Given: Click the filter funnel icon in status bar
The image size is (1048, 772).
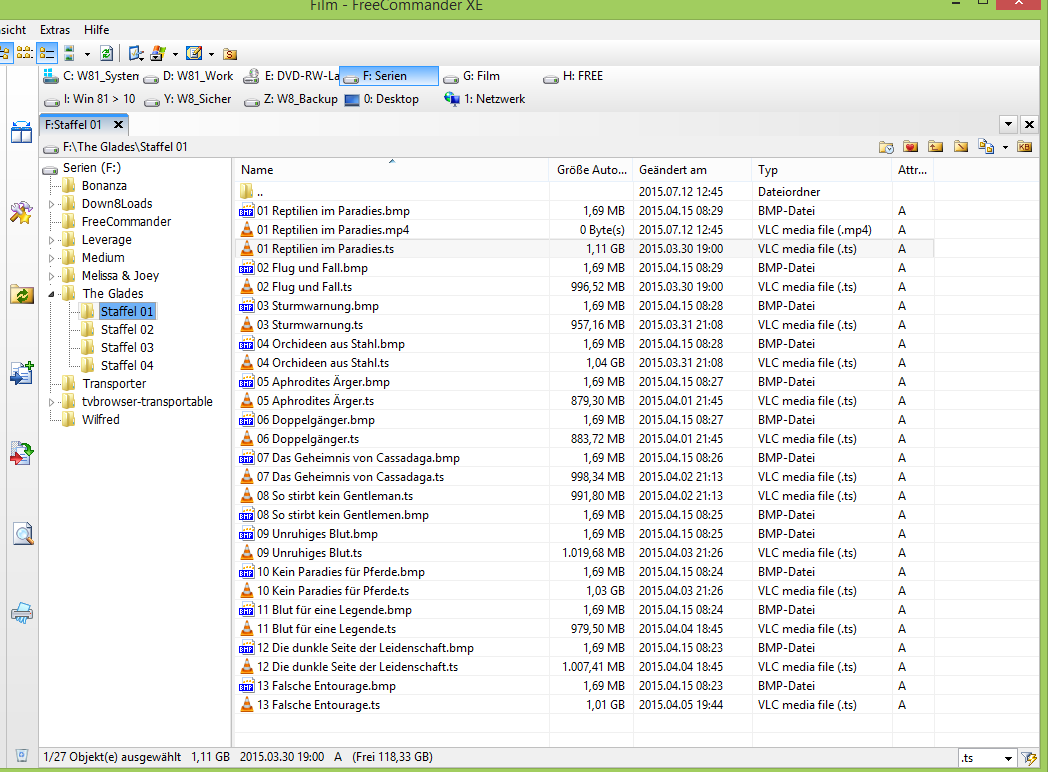Looking at the screenshot, I should pyautogui.click(x=1029, y=758).
